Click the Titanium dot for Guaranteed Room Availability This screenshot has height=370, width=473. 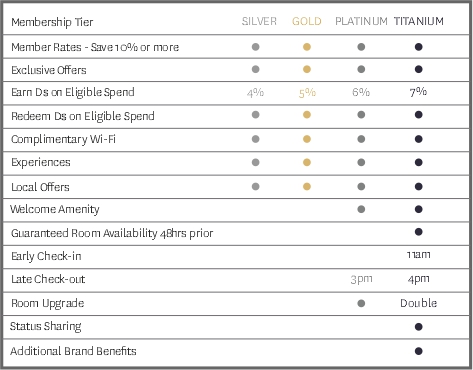pos(419,232)
